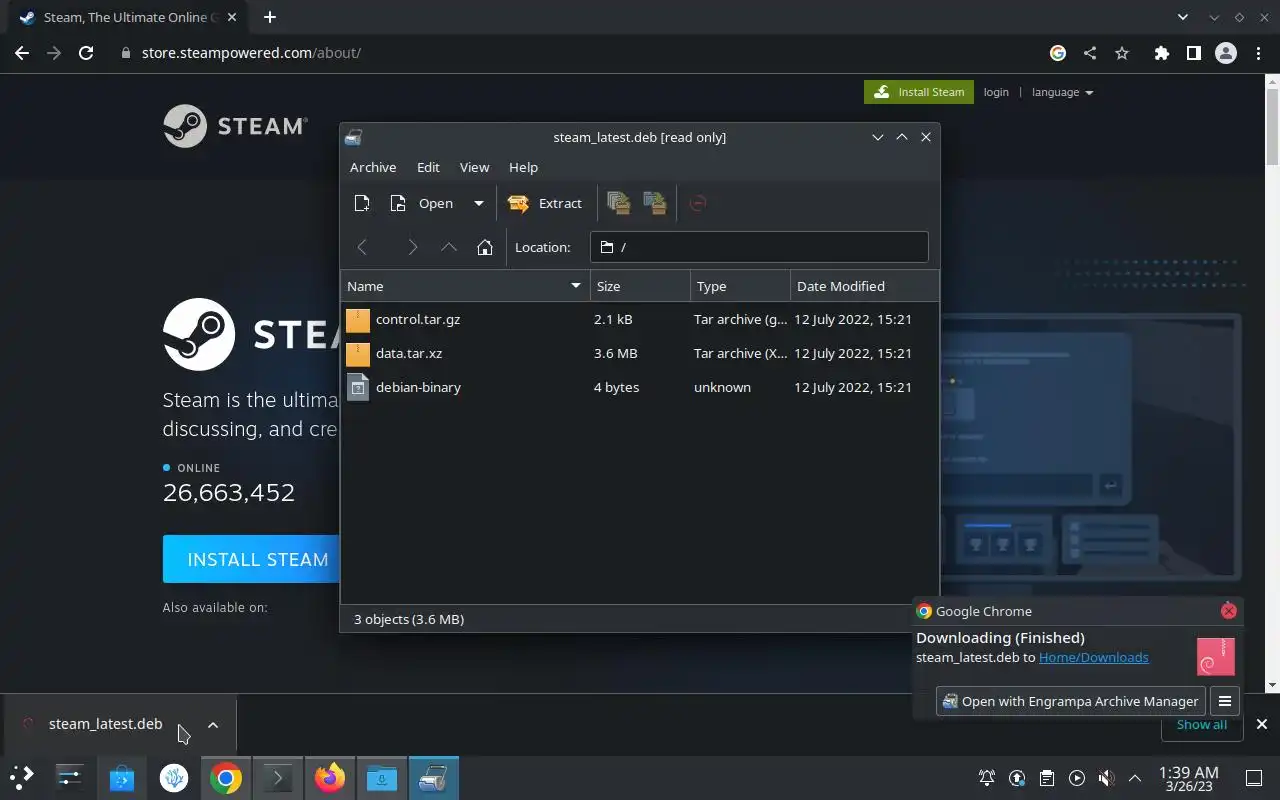Create a new archive in Engrampa
The image size is (1280, 800).
pos(362,203)
